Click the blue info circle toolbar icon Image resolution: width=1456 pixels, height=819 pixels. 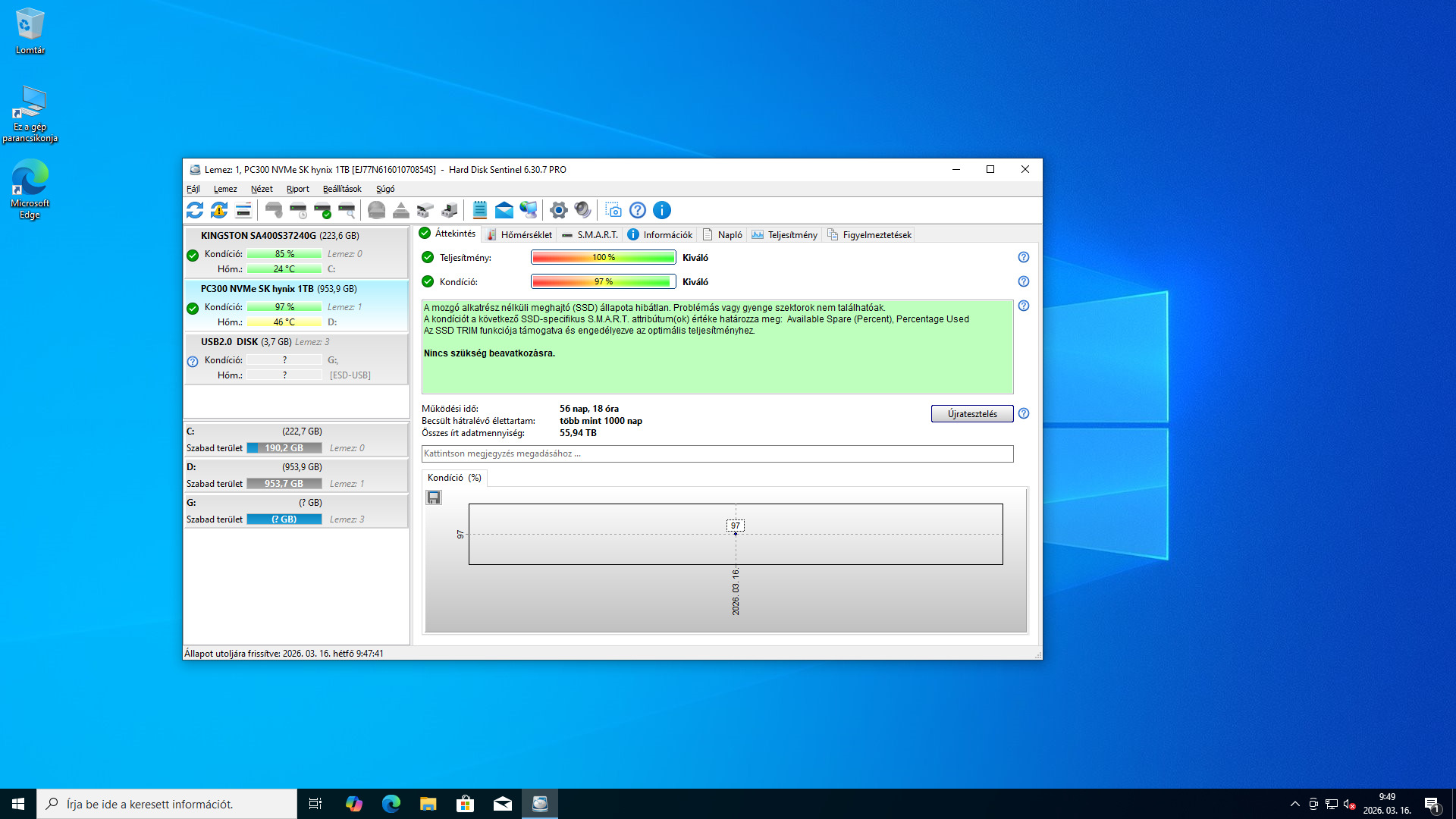point(661,210)
